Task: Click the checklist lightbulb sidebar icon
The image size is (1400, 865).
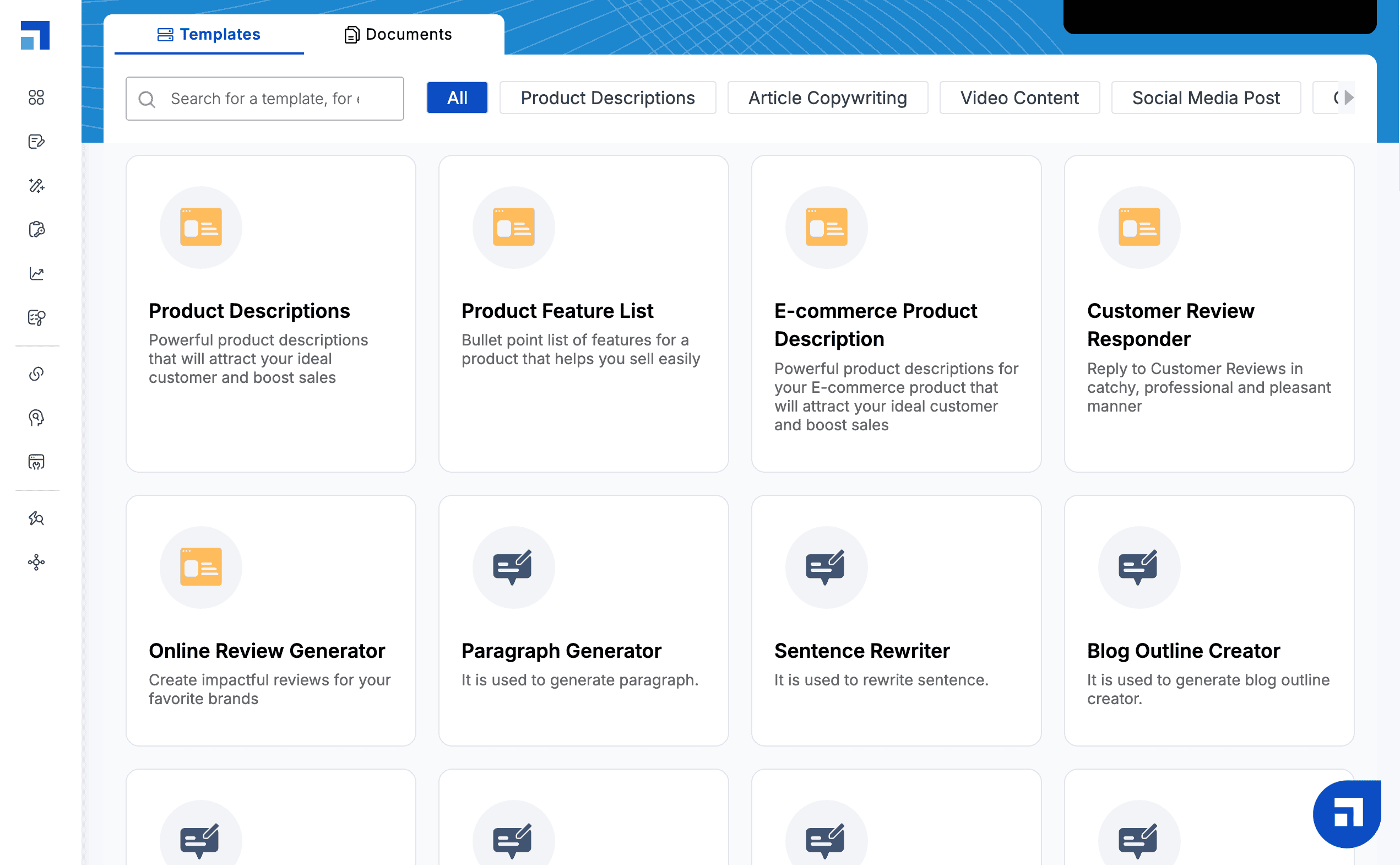Action: tap(36, 317)
